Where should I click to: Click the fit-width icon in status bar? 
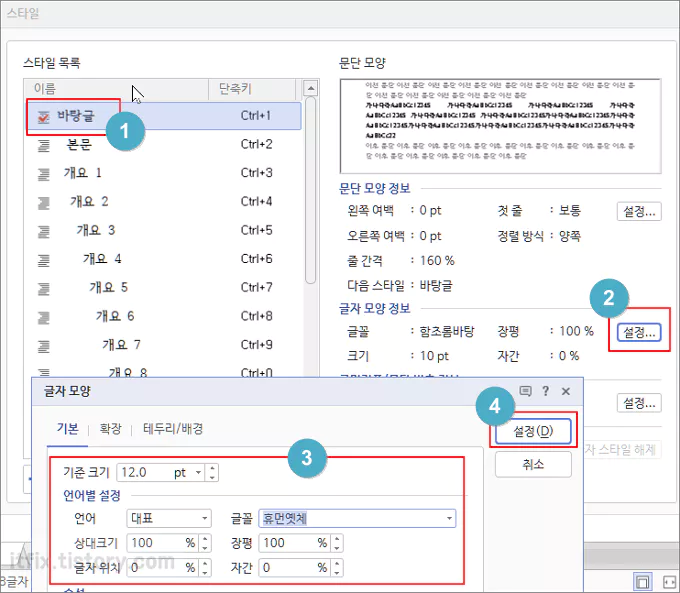(x=670, y=582)
